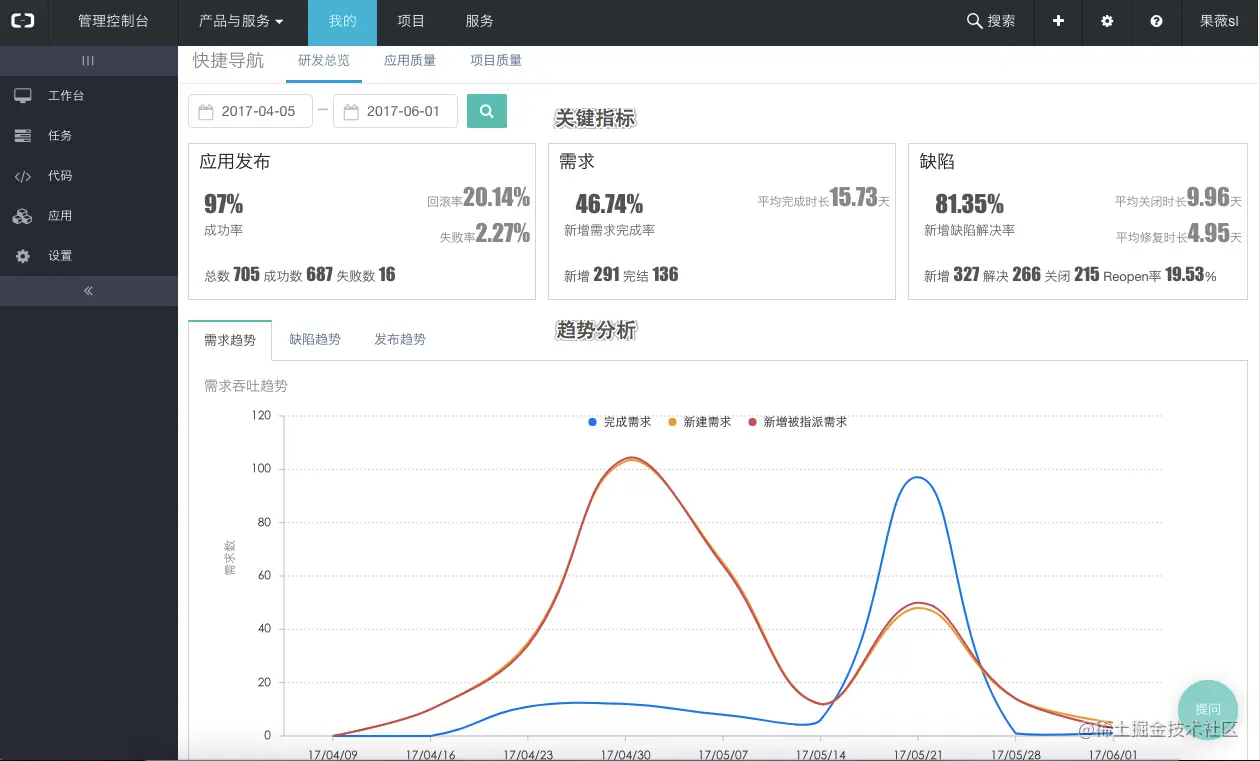Click the sidebar three-bars handle
The image size is (1260, 761).
click(x=88, y=61)
